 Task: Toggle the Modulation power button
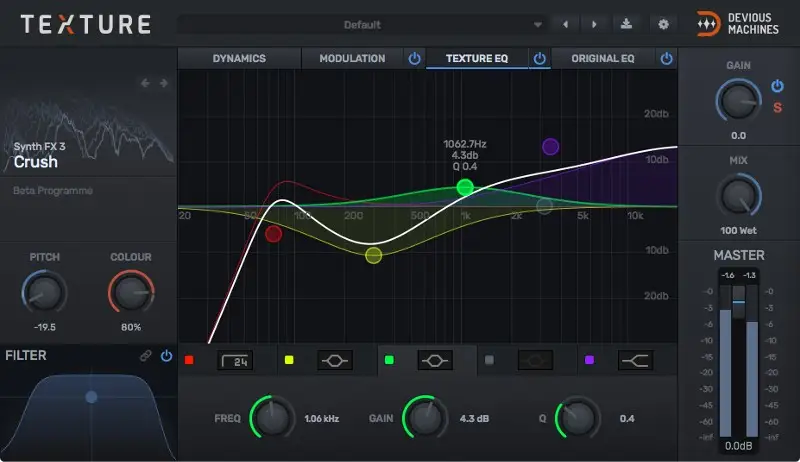(414, 59)
